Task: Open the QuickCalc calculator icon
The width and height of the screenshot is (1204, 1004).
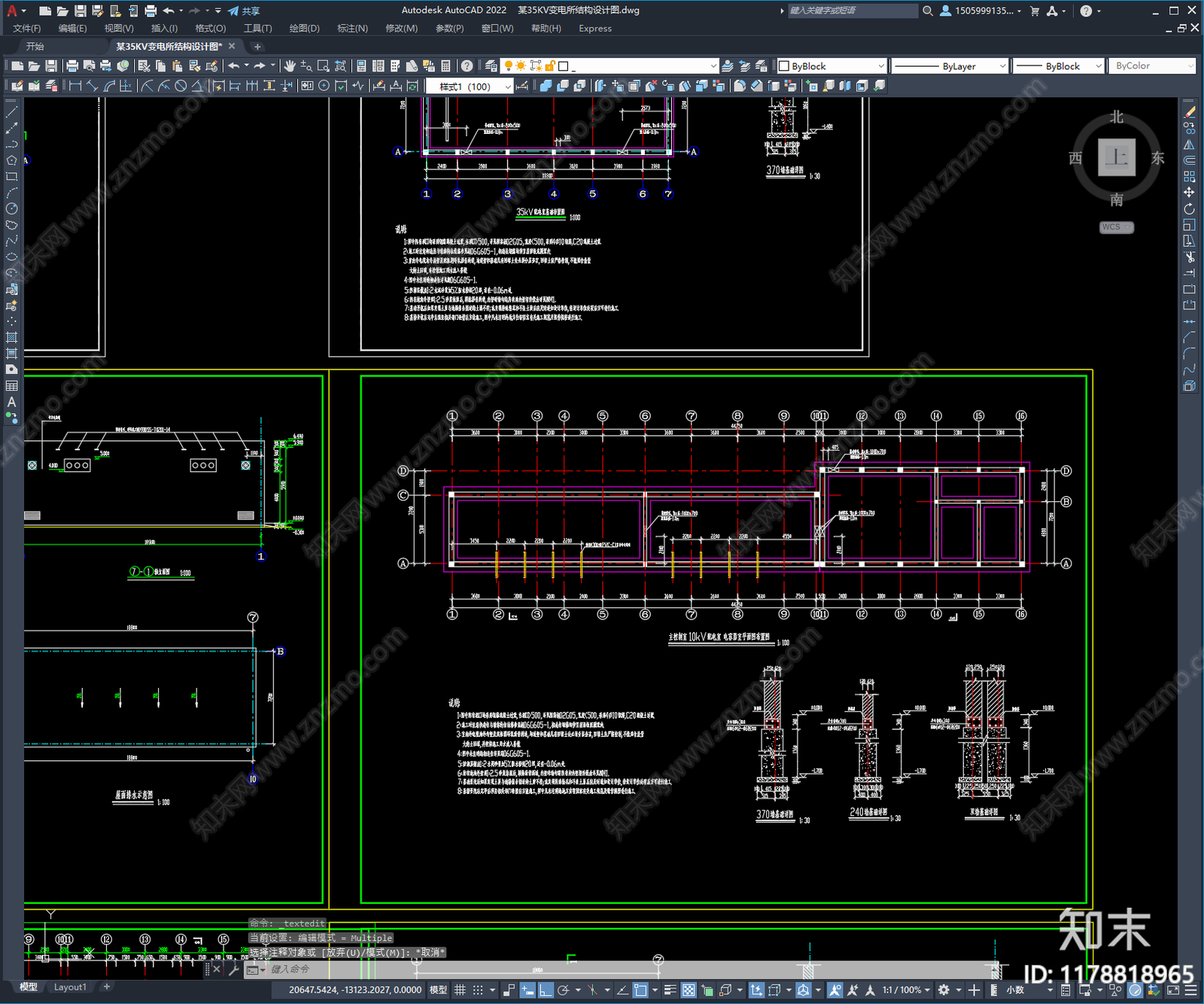Action: pyautogui.click(x=445, y=66)
